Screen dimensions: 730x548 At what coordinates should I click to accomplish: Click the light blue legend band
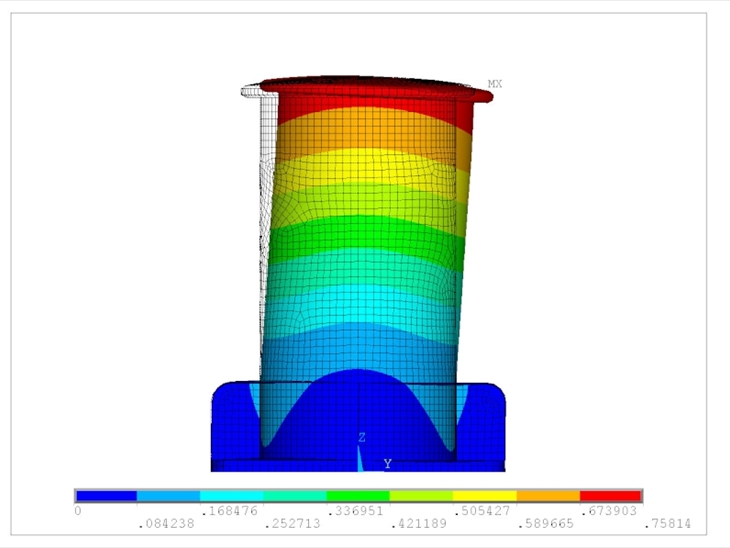(x=169, y=496)
